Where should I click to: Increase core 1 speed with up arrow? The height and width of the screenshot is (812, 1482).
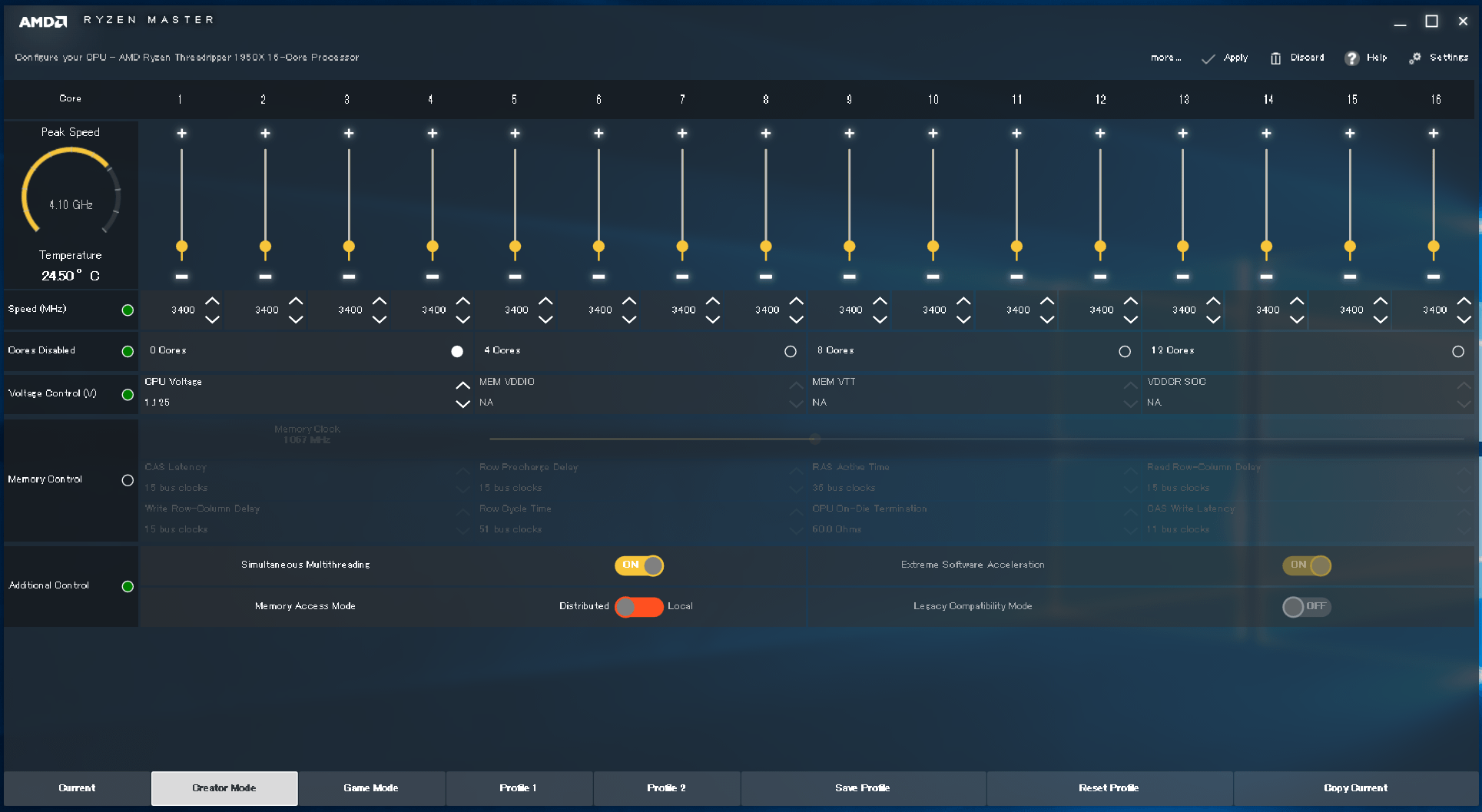[212, 301]
